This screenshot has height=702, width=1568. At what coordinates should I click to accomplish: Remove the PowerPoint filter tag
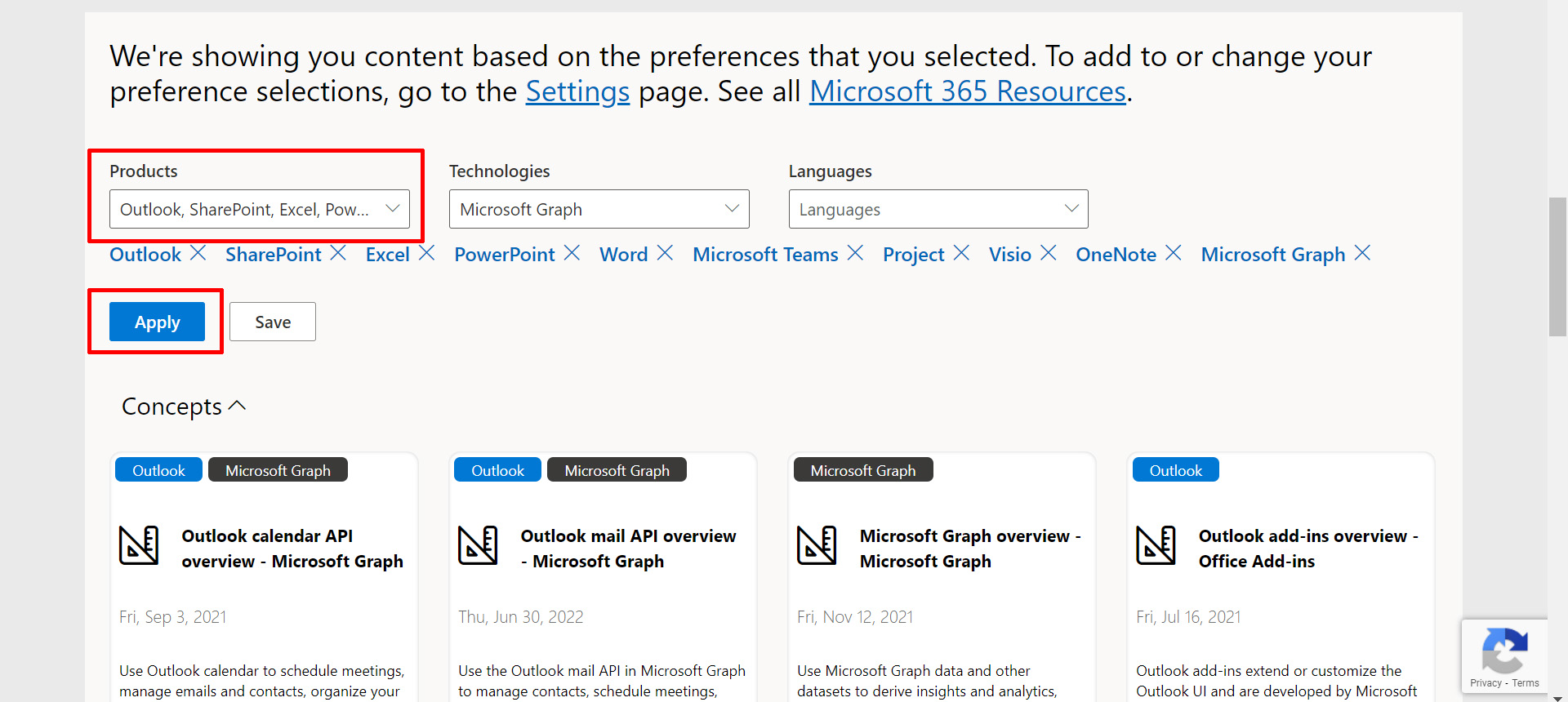click(572, 254)
